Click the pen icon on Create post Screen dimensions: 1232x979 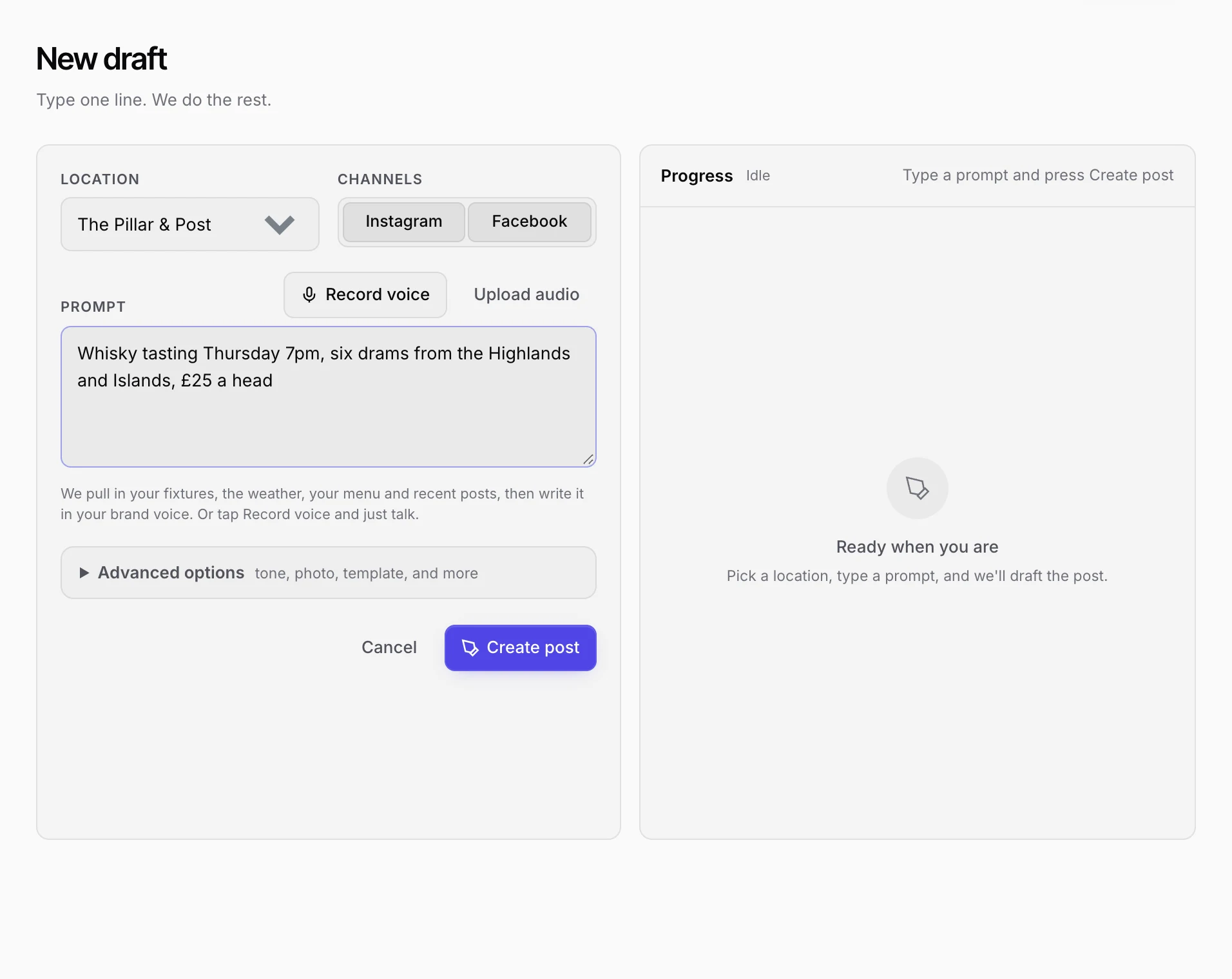tap(470, 648)
